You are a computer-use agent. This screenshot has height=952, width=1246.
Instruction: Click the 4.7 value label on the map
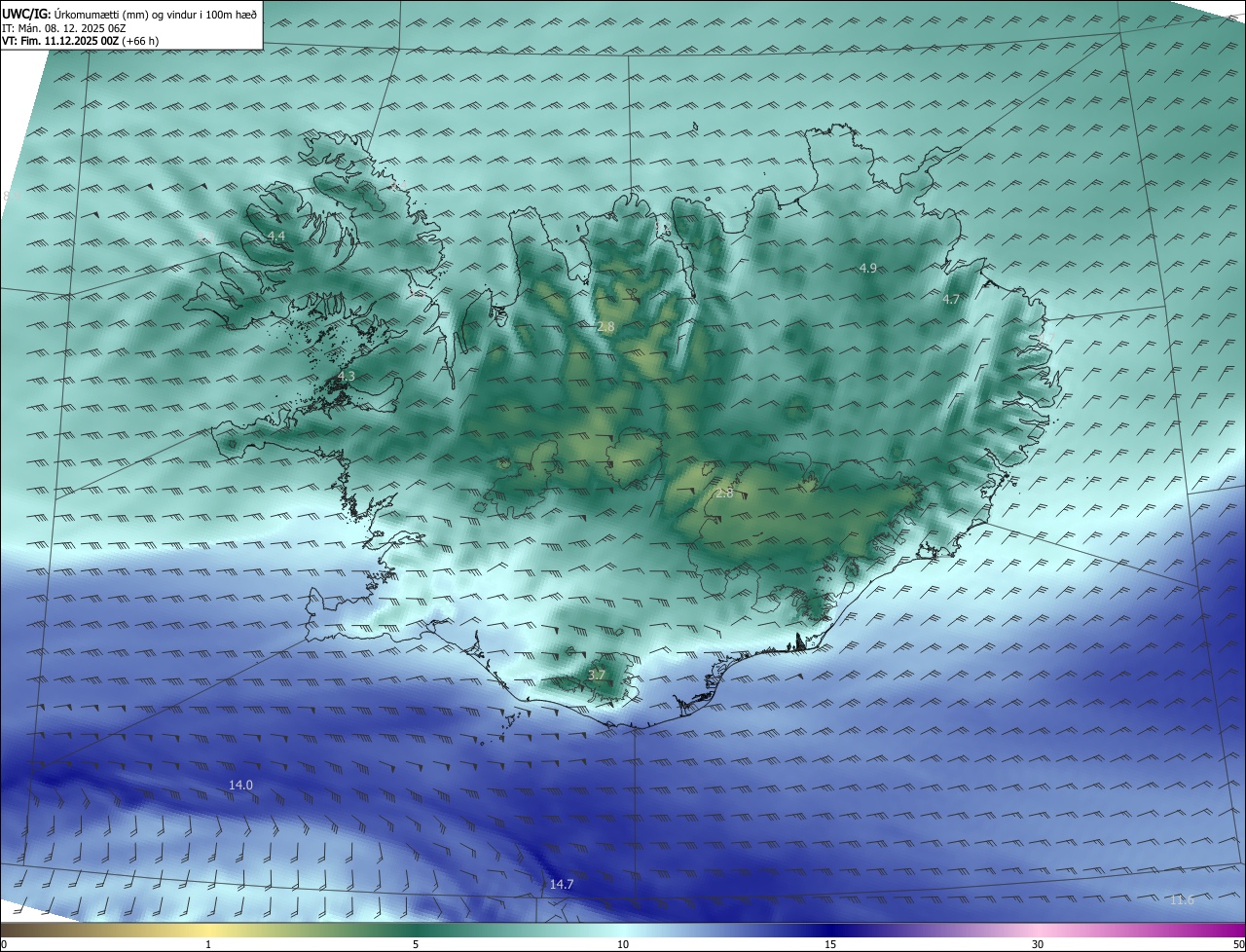[951, 300]
